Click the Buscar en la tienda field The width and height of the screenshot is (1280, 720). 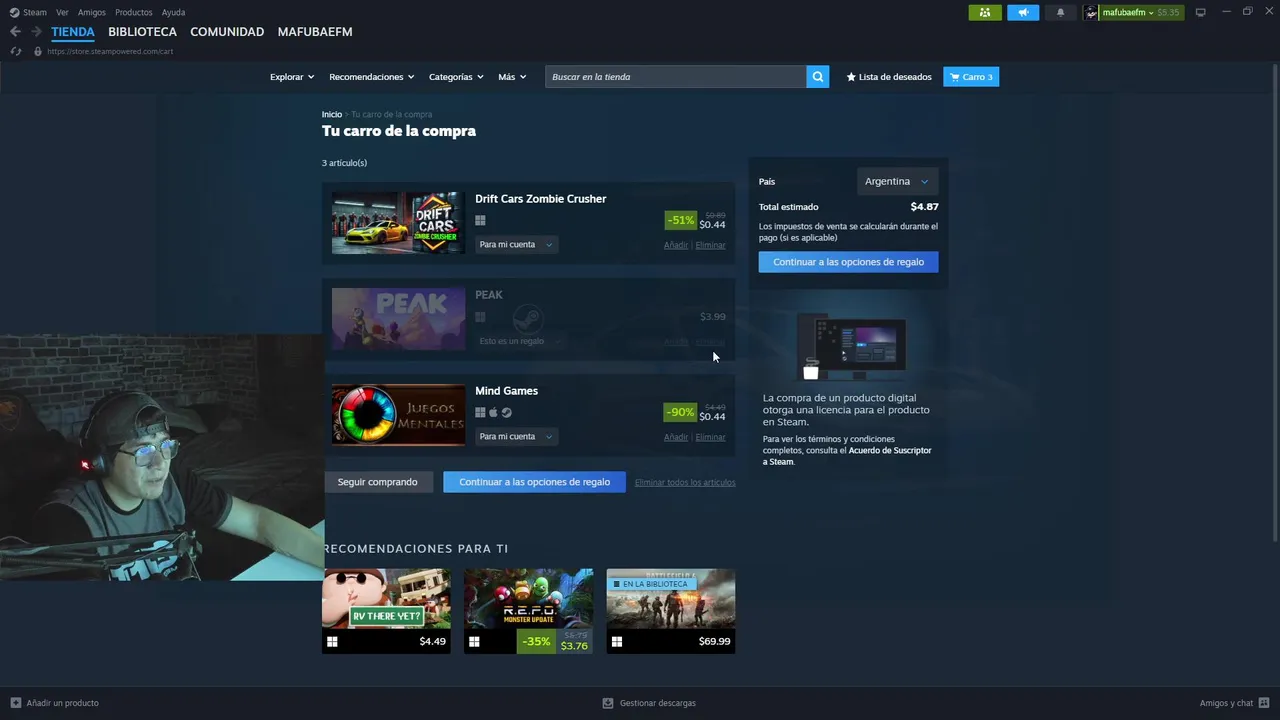[676, 77]
